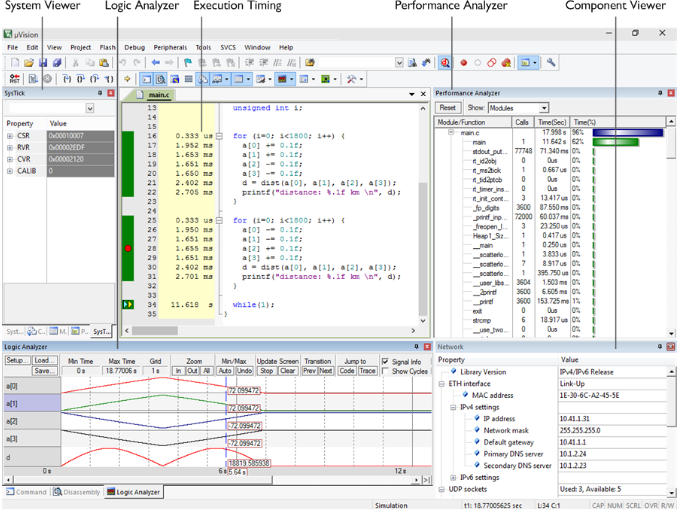The height and width of the screenshot is (516, 681).
Task: Select the a[1] signal row
Action: click(12, 403)
